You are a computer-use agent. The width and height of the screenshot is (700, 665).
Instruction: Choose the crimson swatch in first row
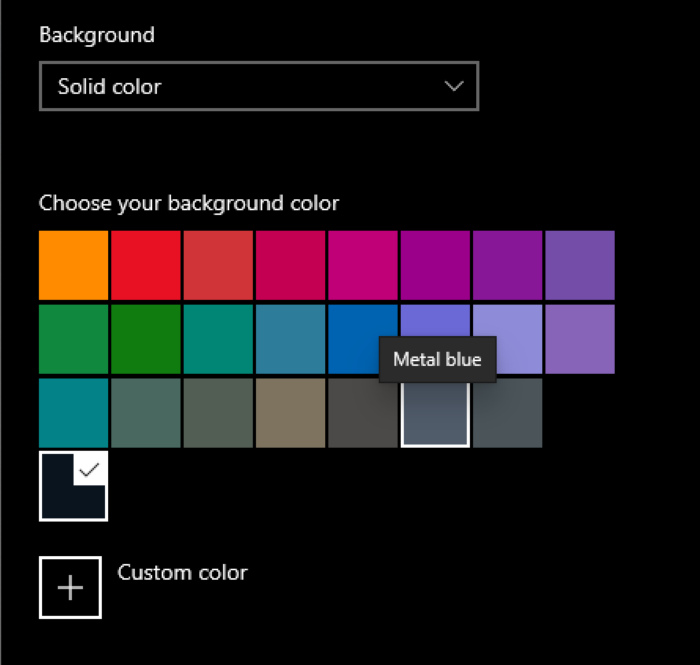[290, 265]
